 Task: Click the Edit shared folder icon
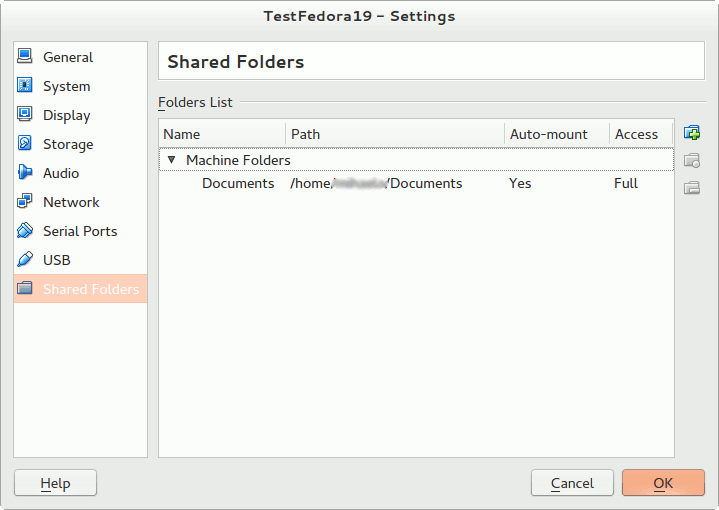coord(691,160)
